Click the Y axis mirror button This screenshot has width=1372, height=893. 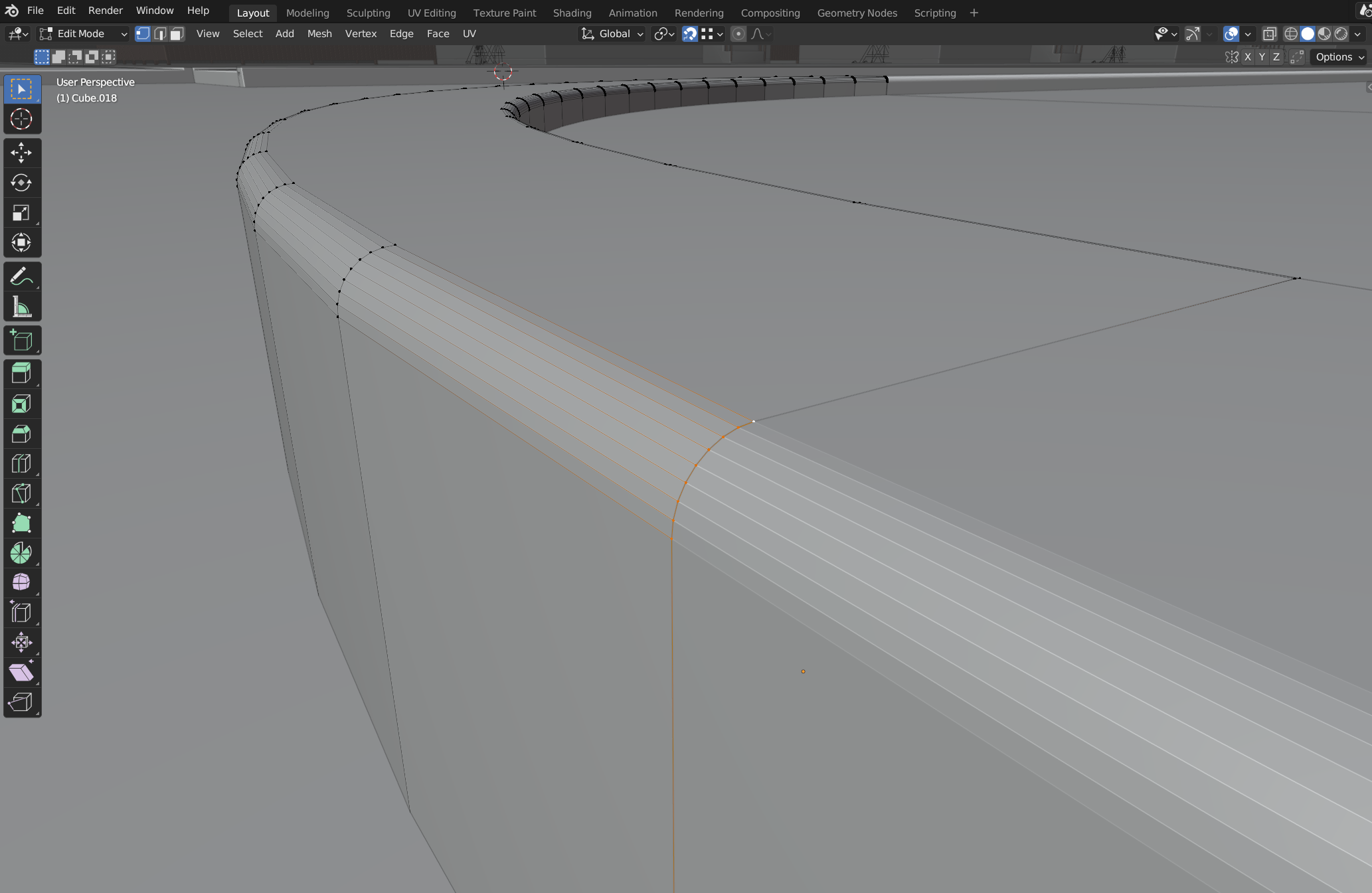pos(1262,56)
